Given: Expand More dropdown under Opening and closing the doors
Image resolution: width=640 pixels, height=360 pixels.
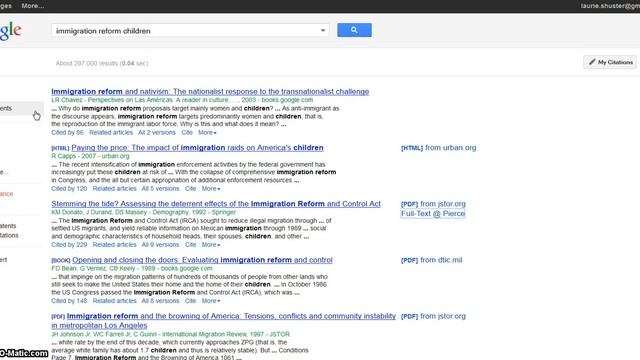Looking at the screenshot, I should click(x=211, y=301).
